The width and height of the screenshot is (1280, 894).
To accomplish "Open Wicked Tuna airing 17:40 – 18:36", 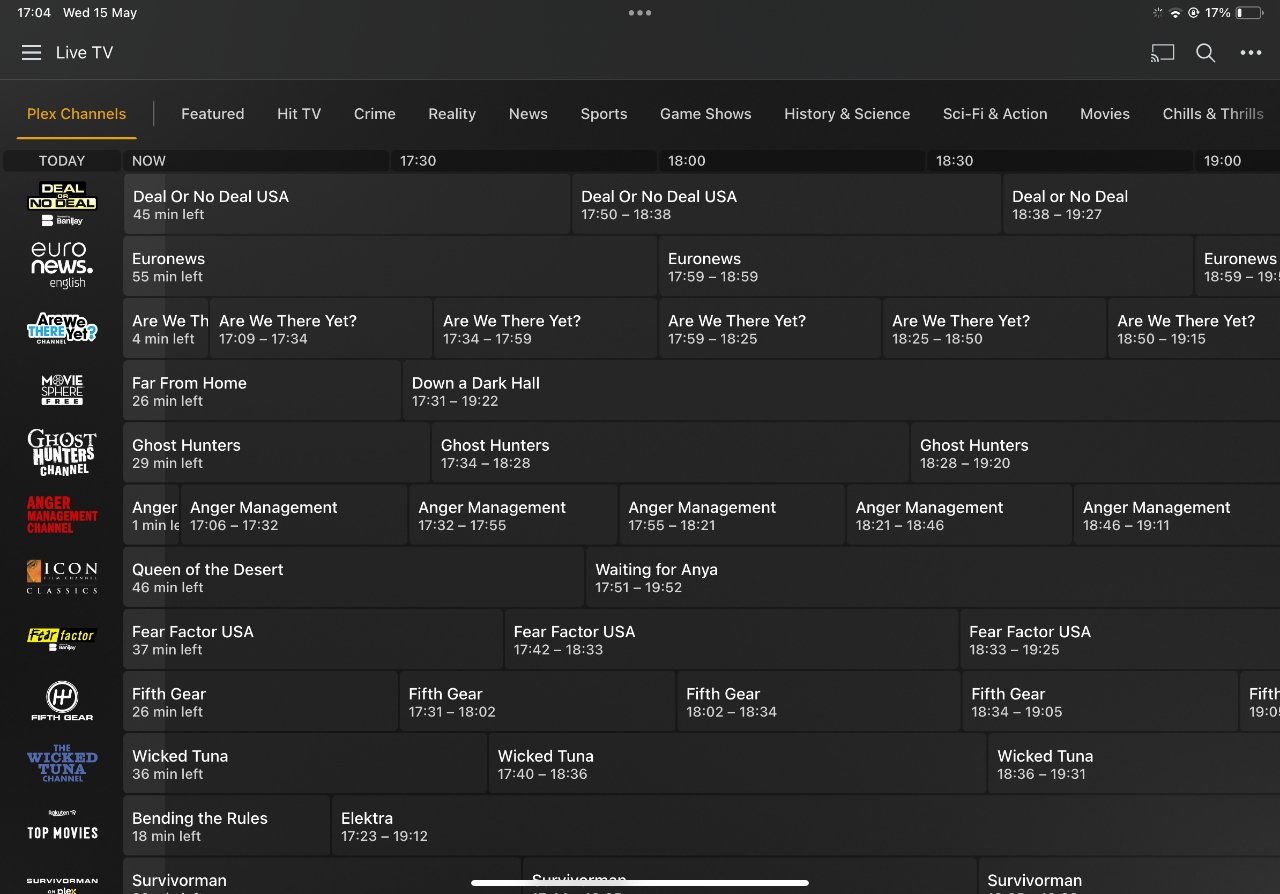I will point(737,763).
